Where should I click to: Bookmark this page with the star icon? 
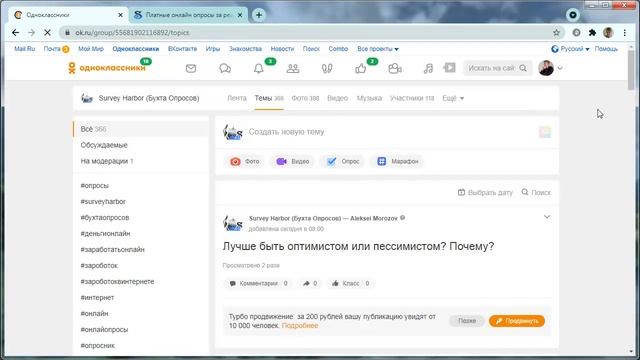(556, 33)
